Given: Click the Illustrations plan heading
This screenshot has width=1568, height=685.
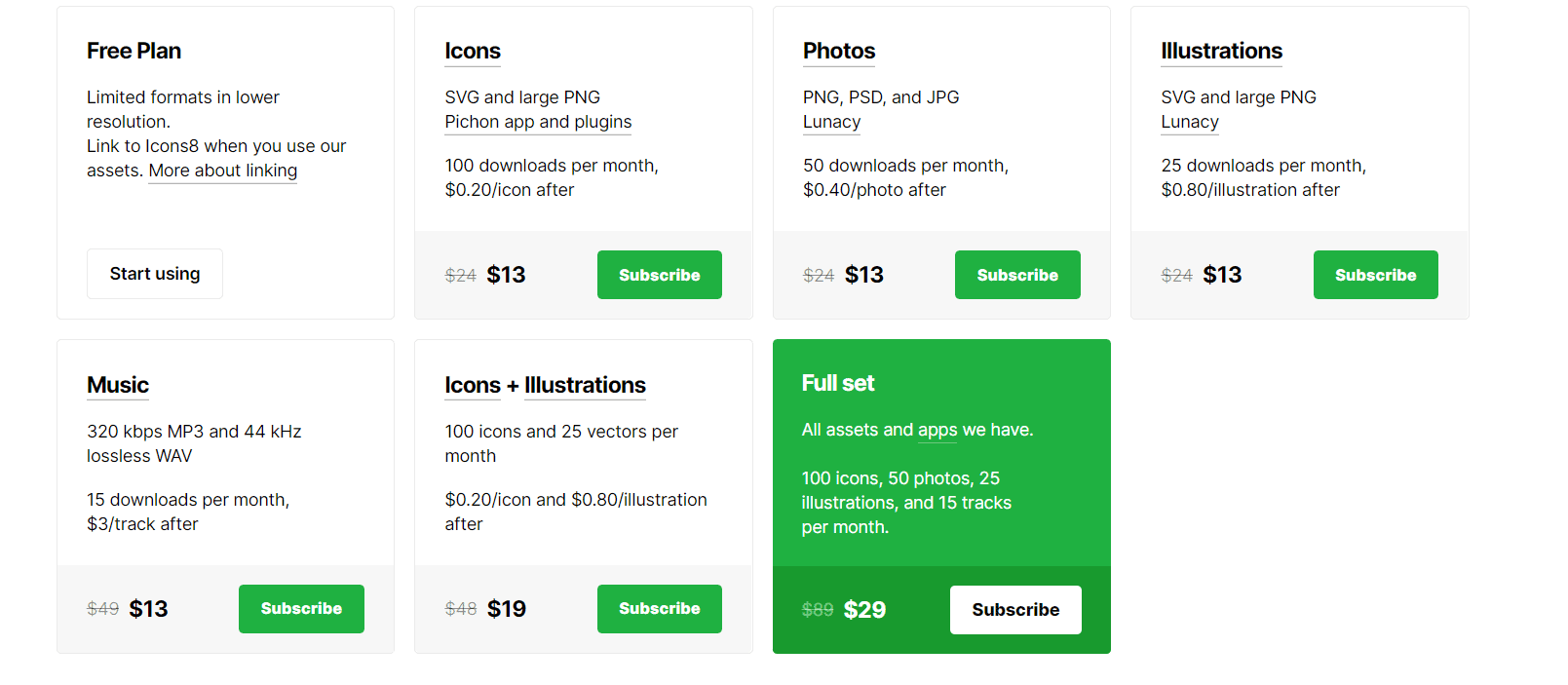Looking at the screenshot, I should coord(1221,51).
